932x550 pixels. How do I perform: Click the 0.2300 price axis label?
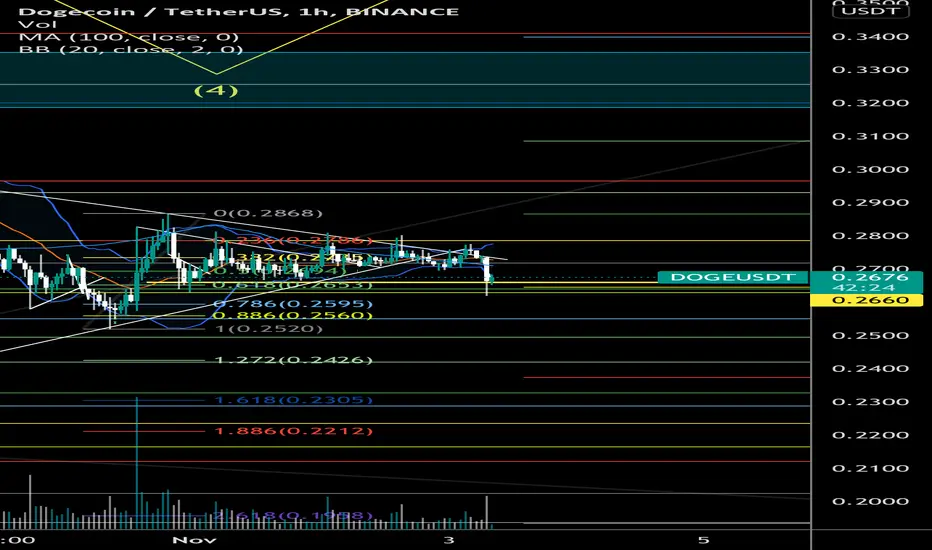tap(870, 402)
